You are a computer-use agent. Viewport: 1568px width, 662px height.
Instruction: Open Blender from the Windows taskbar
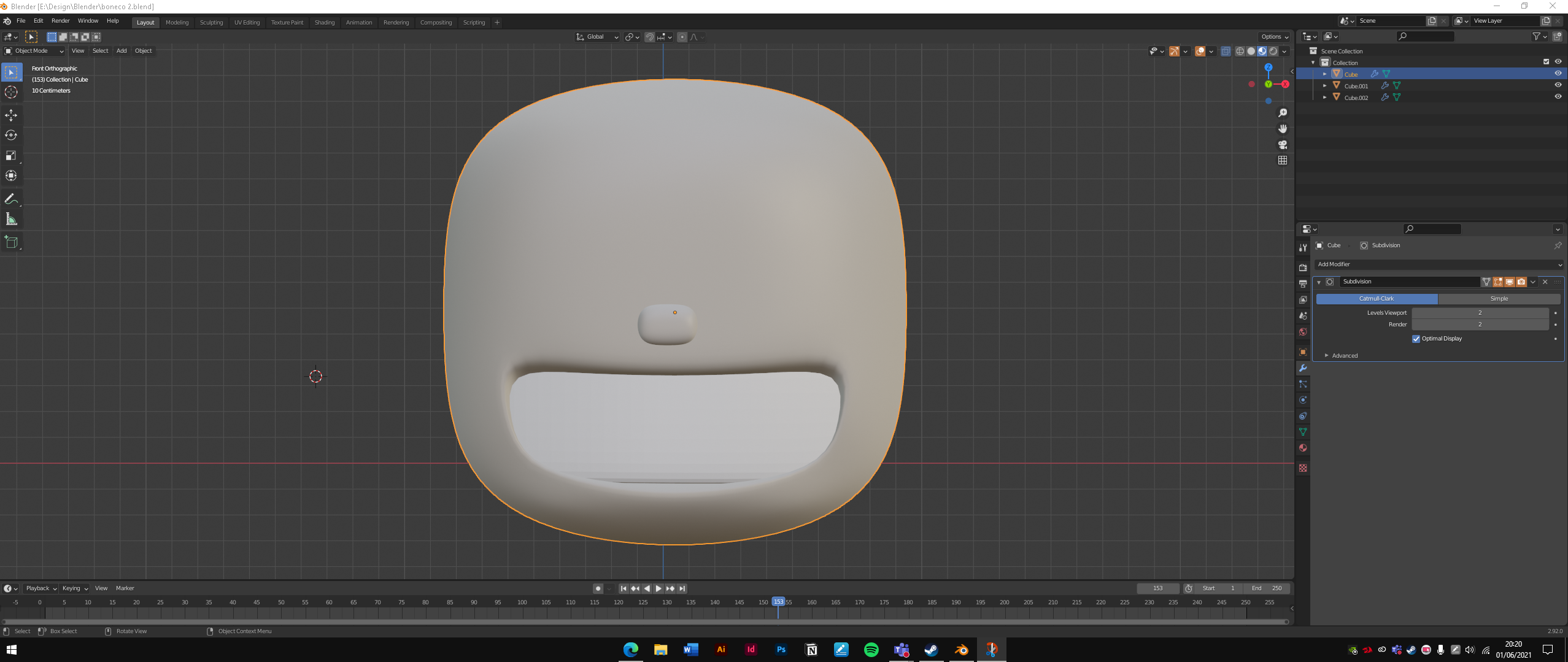tap(961, 650)
